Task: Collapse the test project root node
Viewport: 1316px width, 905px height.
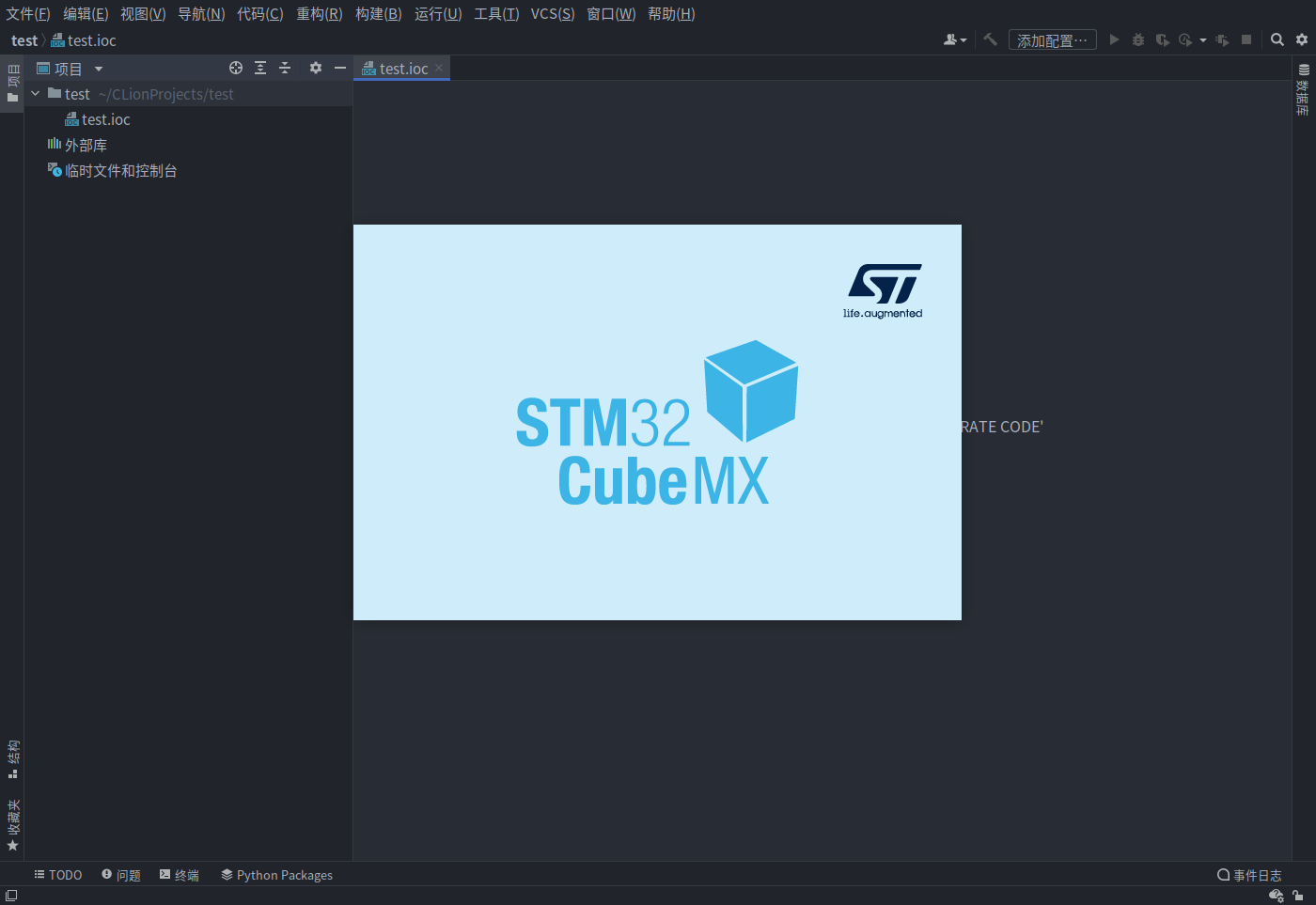Action: tap(36, 93)
